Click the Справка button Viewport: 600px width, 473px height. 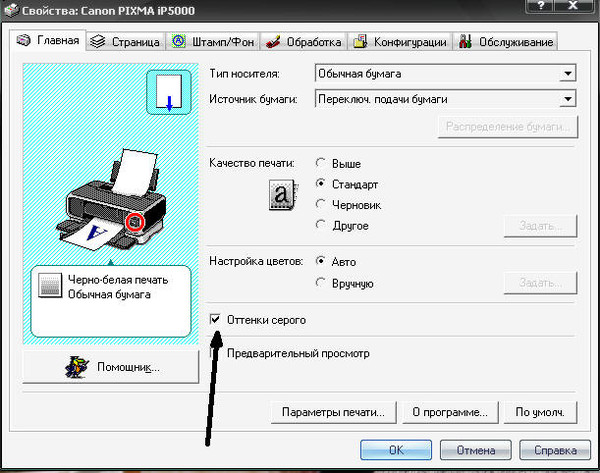555,450
